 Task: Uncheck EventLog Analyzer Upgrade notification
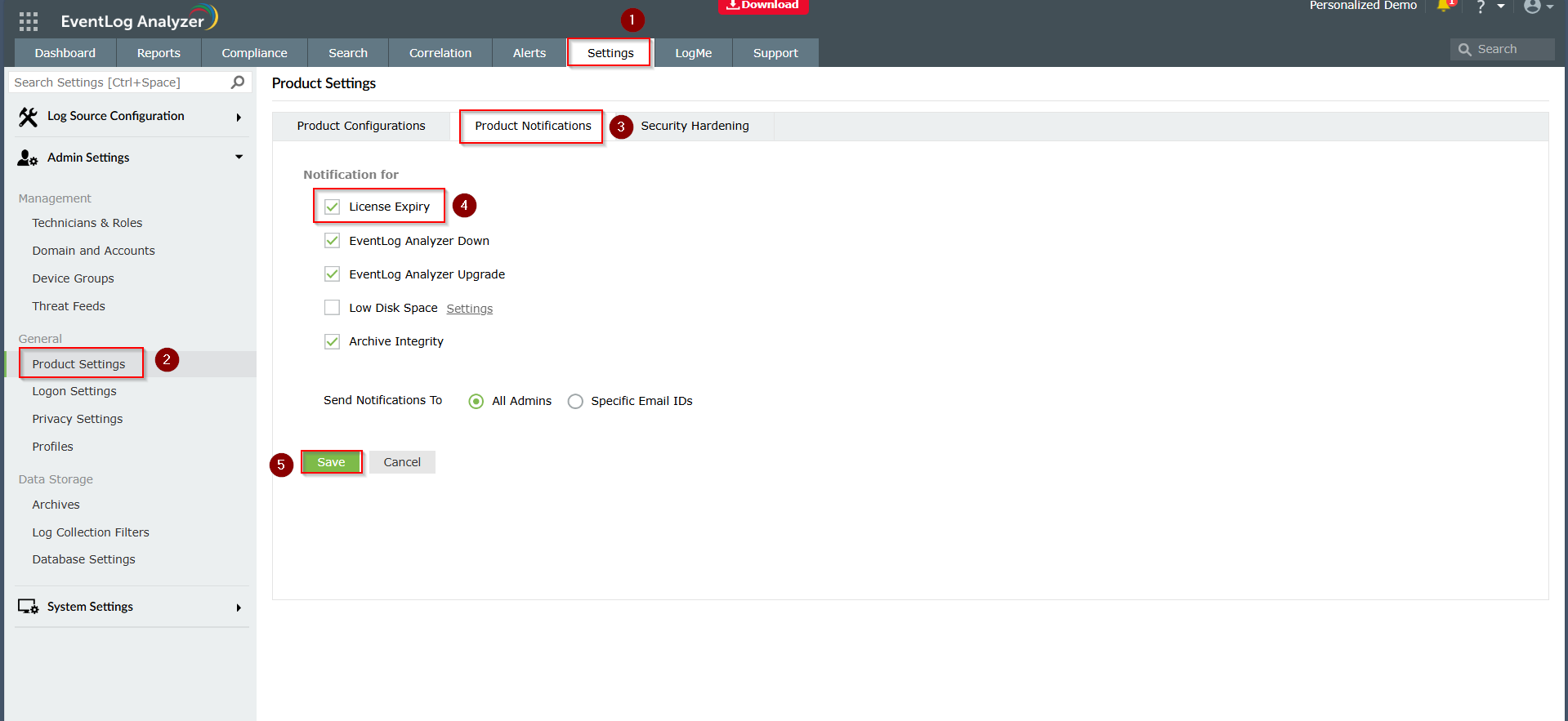tap(332, 274)
